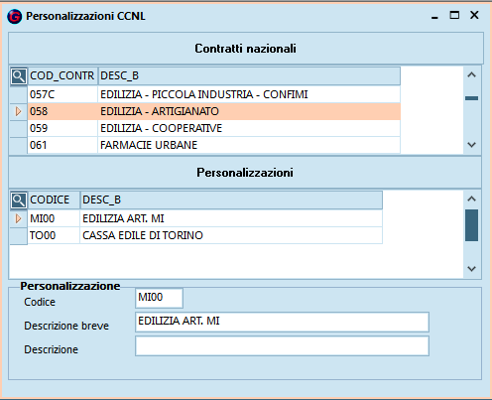Click row indicator arrow beside MI00
This screenshot has width=492, height=400.
[18, 219]
